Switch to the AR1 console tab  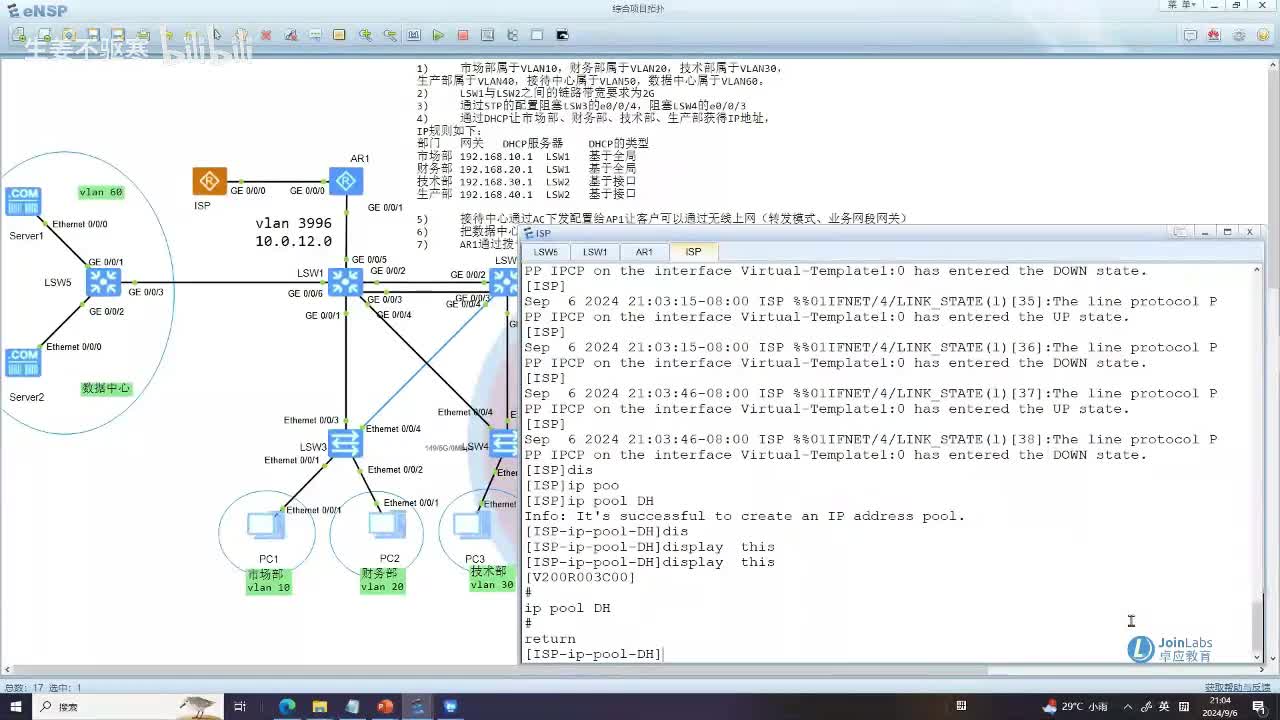[x=644, y=252]
